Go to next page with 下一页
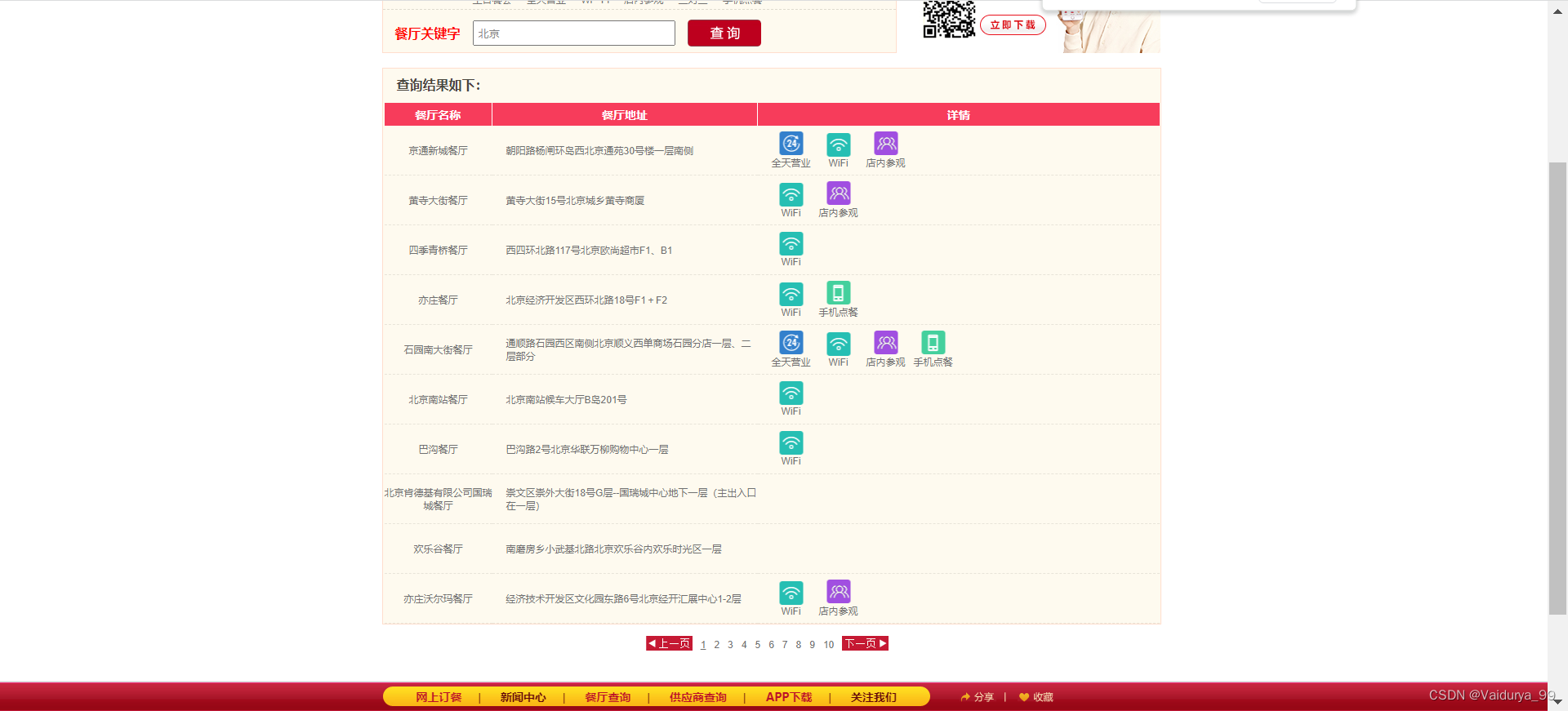The image size is (1568, 711). [865, 643]
